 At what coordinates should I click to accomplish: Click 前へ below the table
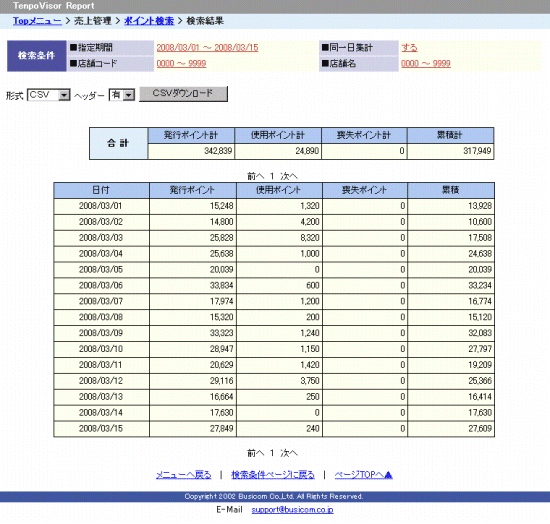(255, 453)
